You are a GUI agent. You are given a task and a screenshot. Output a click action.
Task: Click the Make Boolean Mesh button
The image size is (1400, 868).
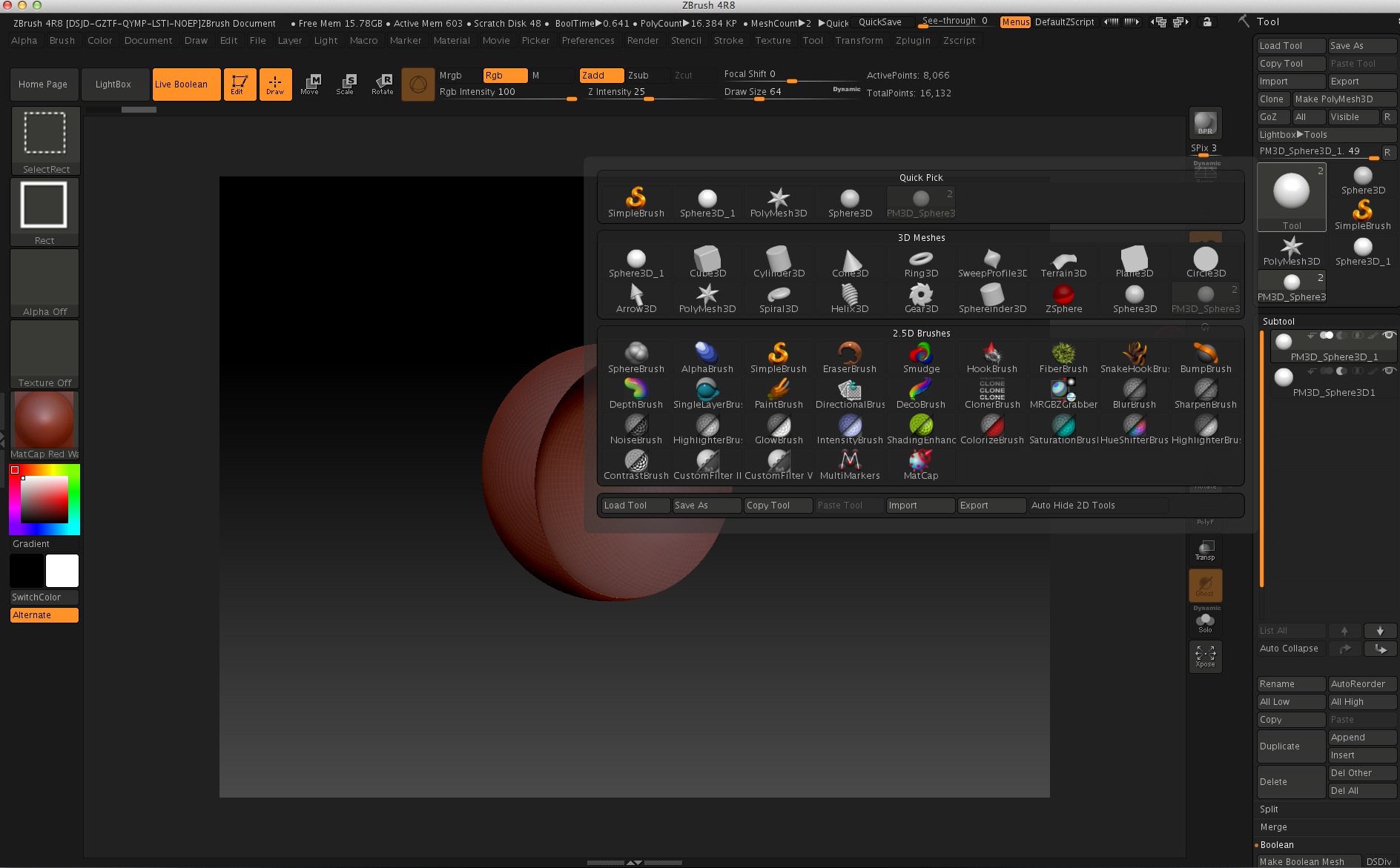coord(1309,861)
